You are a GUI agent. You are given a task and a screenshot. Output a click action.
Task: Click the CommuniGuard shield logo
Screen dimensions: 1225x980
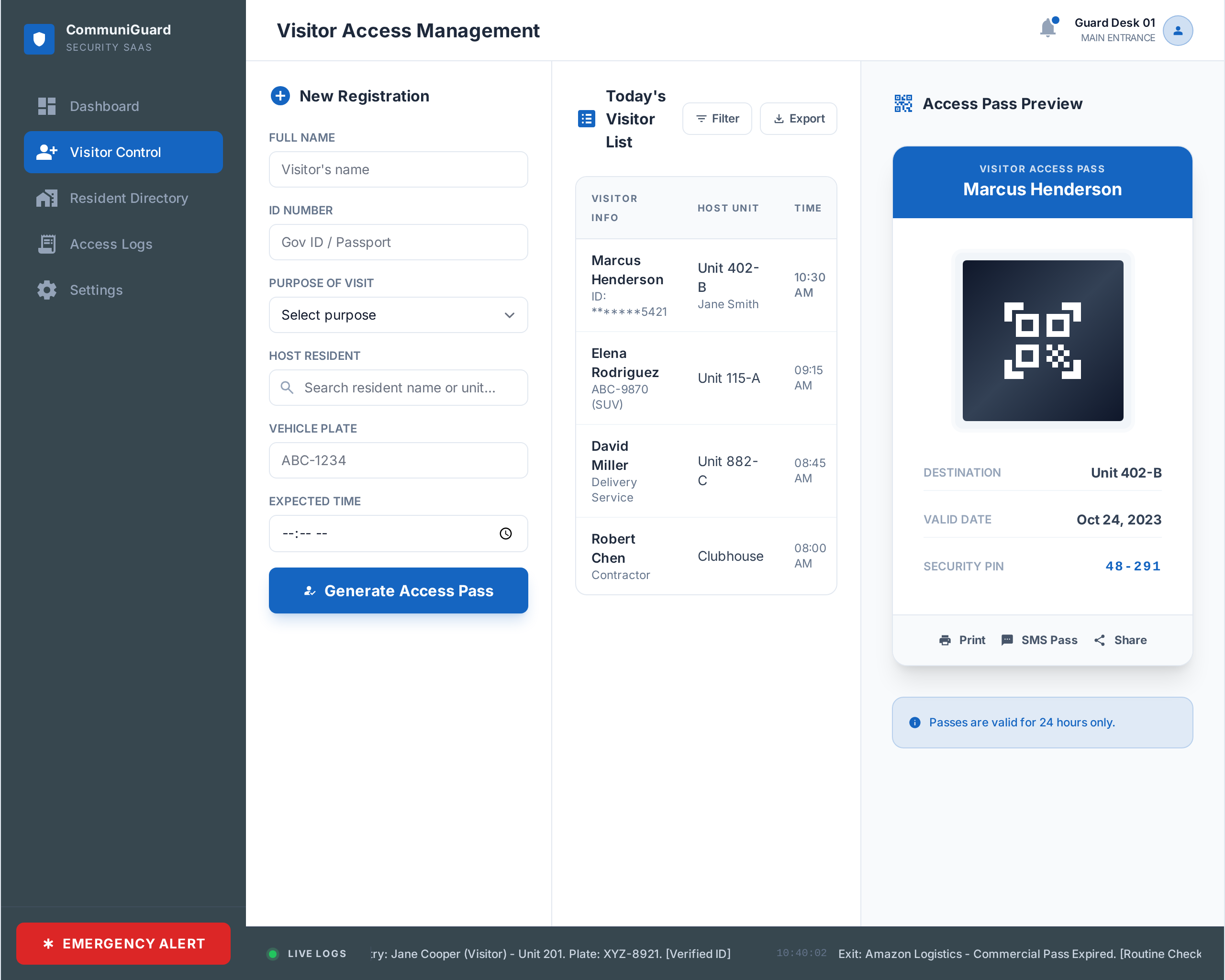click(39, 39)
